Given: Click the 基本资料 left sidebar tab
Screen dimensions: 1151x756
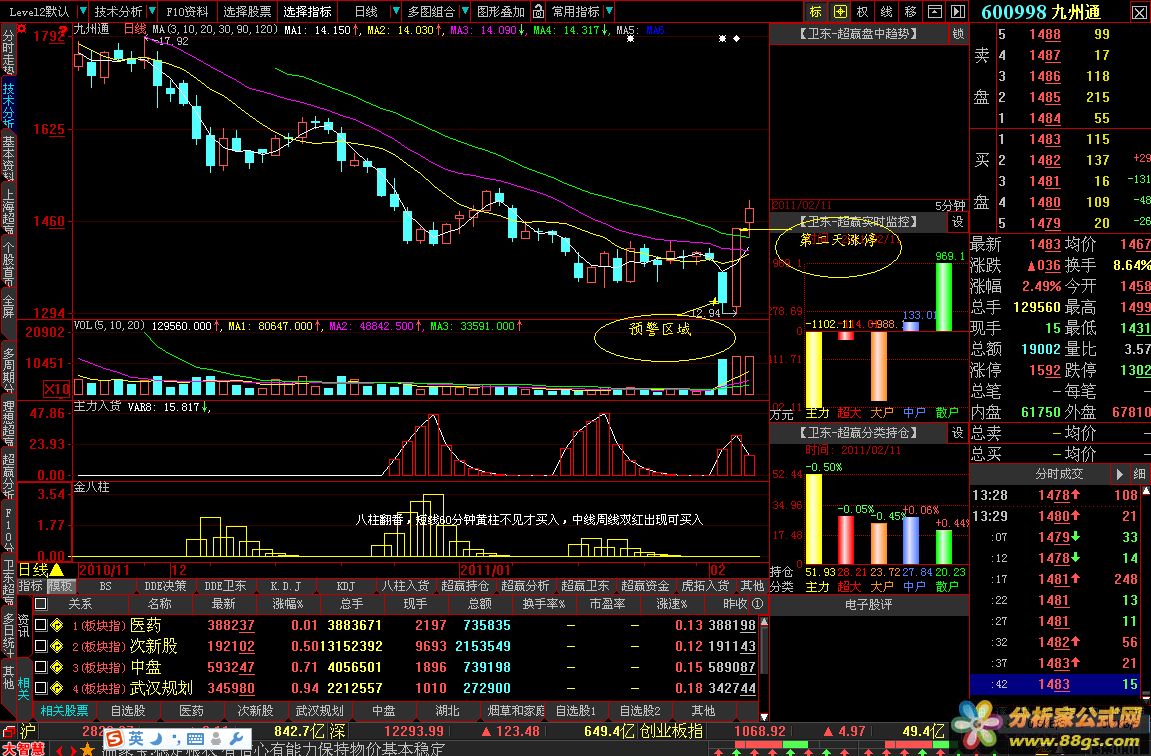Looking at the screenshot, I should click(x=8, y=158).
